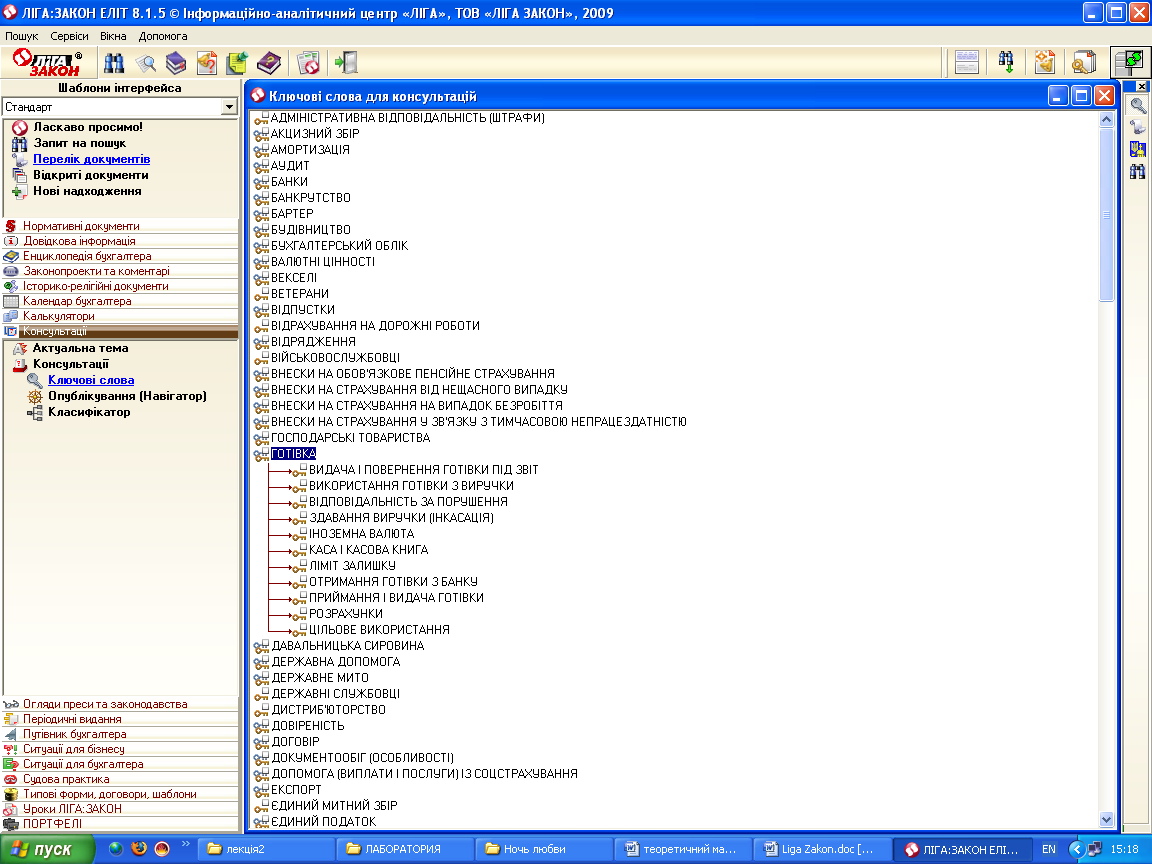Click the documents with red logo icon
1152x864 pixels.
tap(309, 63)
